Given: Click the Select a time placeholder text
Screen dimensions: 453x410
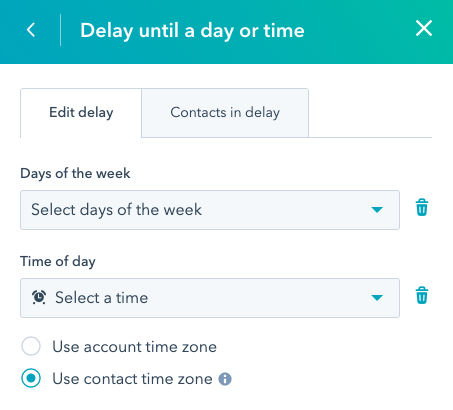Looking at the screenshot, I should coord(102,298).
